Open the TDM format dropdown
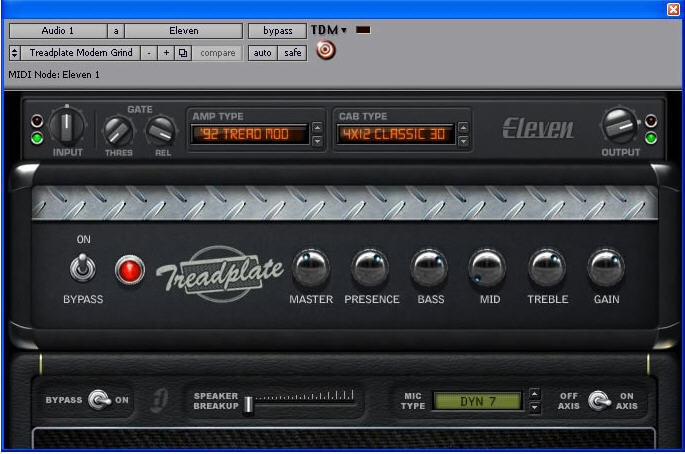The height and width of the screenshot is (454, 685). click(329, 30)
